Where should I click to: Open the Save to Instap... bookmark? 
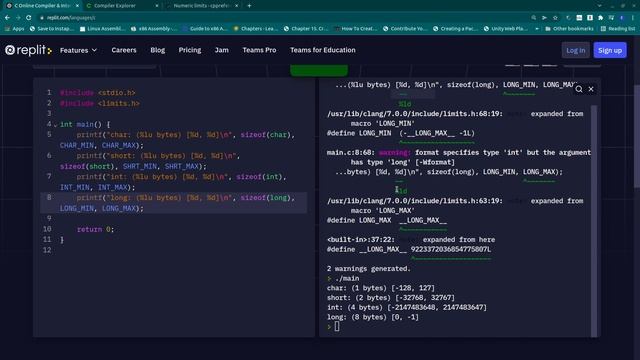pos(51,29)
